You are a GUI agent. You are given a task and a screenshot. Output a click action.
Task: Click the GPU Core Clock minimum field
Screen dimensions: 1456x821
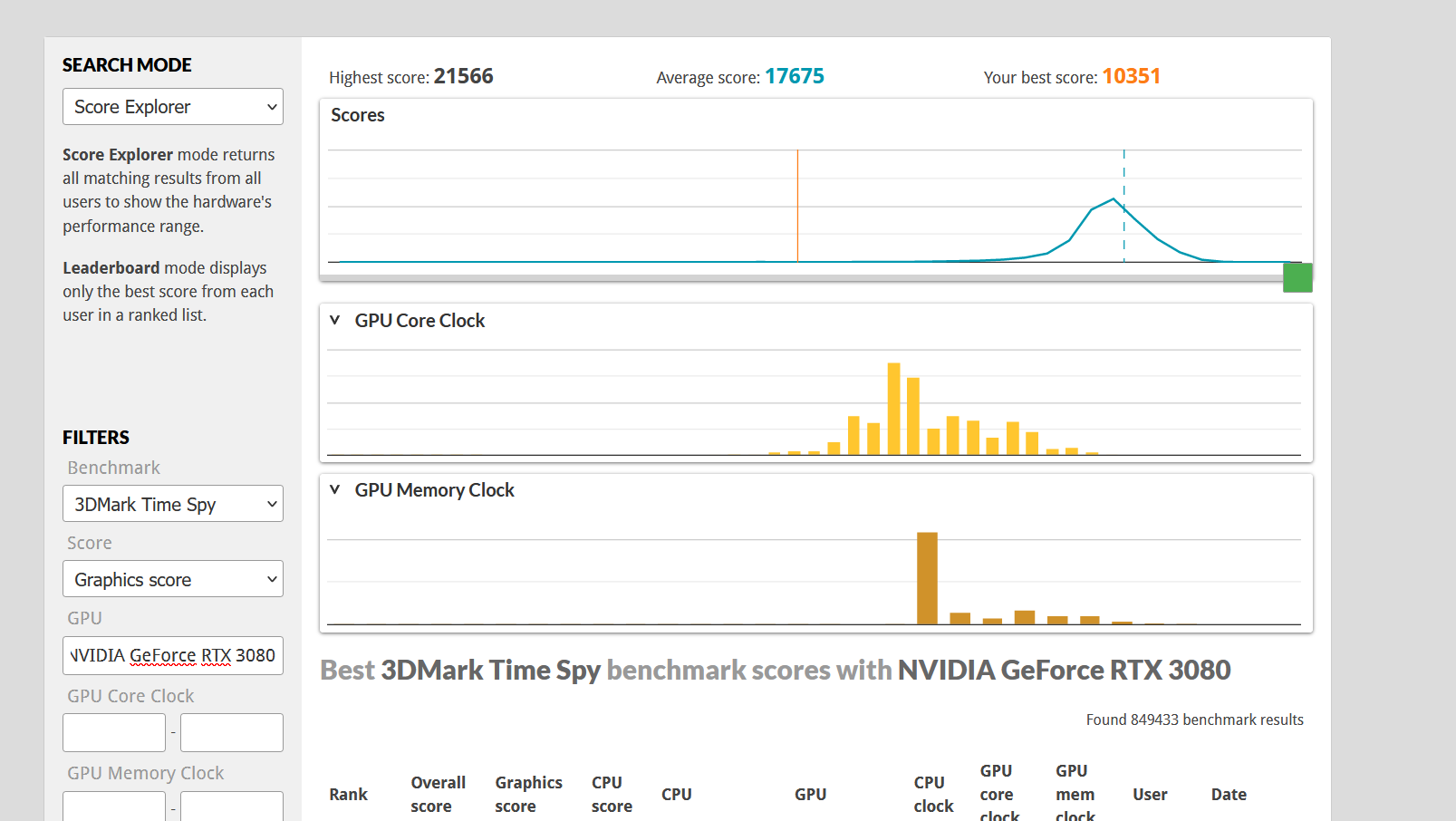pos(114,732)
